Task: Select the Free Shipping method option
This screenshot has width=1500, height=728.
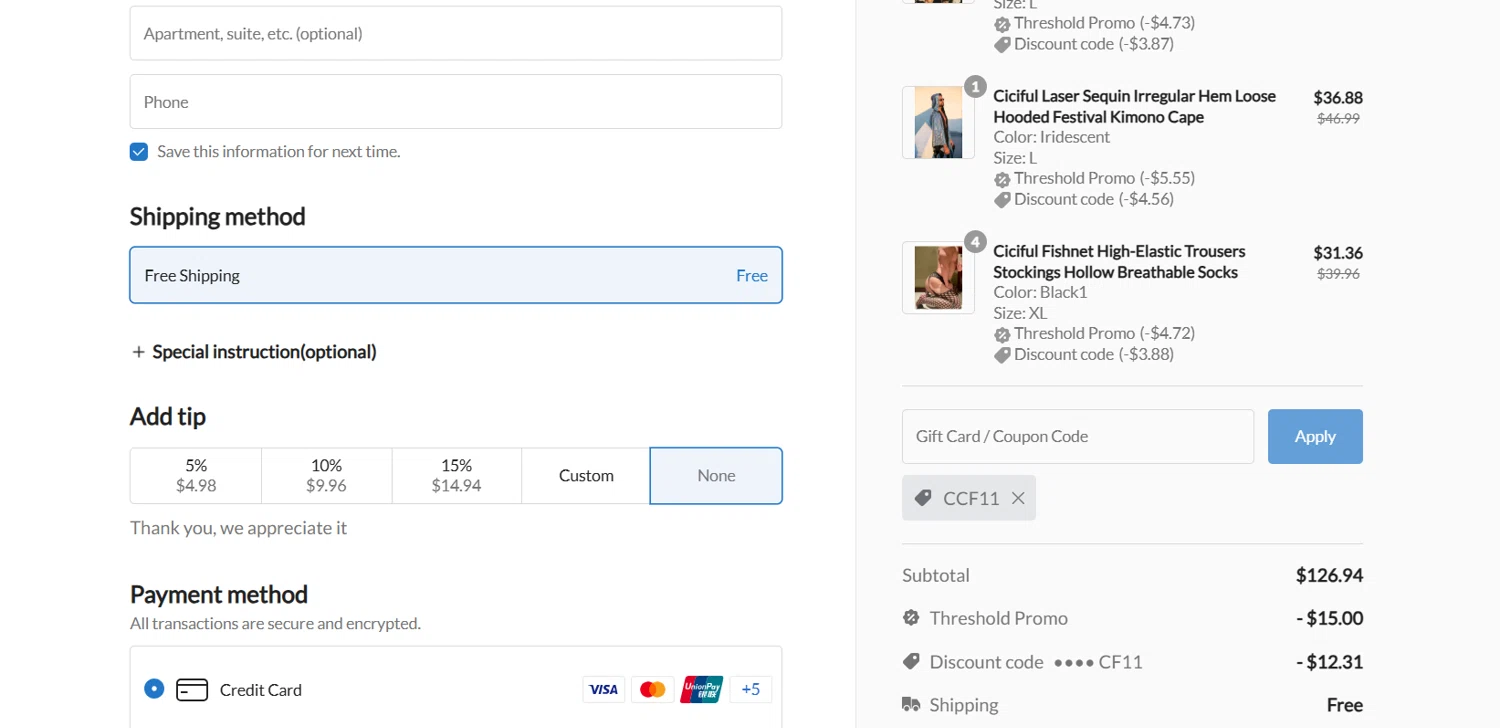Action: pos(456,275)
